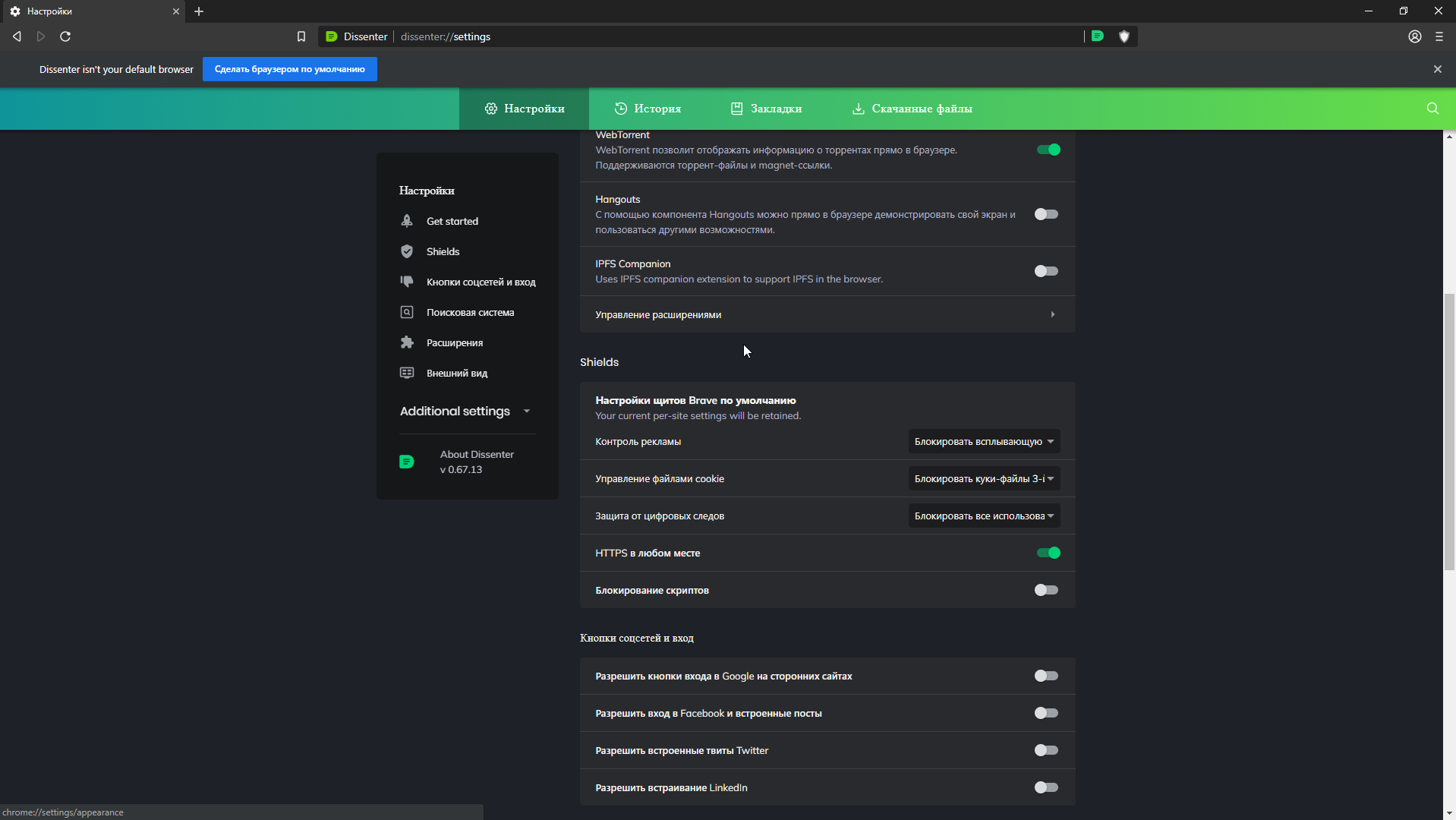Viewport: 1456px width, 820px height.
Task: Open Управление расширениями arrow row
Action: pyautogui.click(x=827, y=314)
